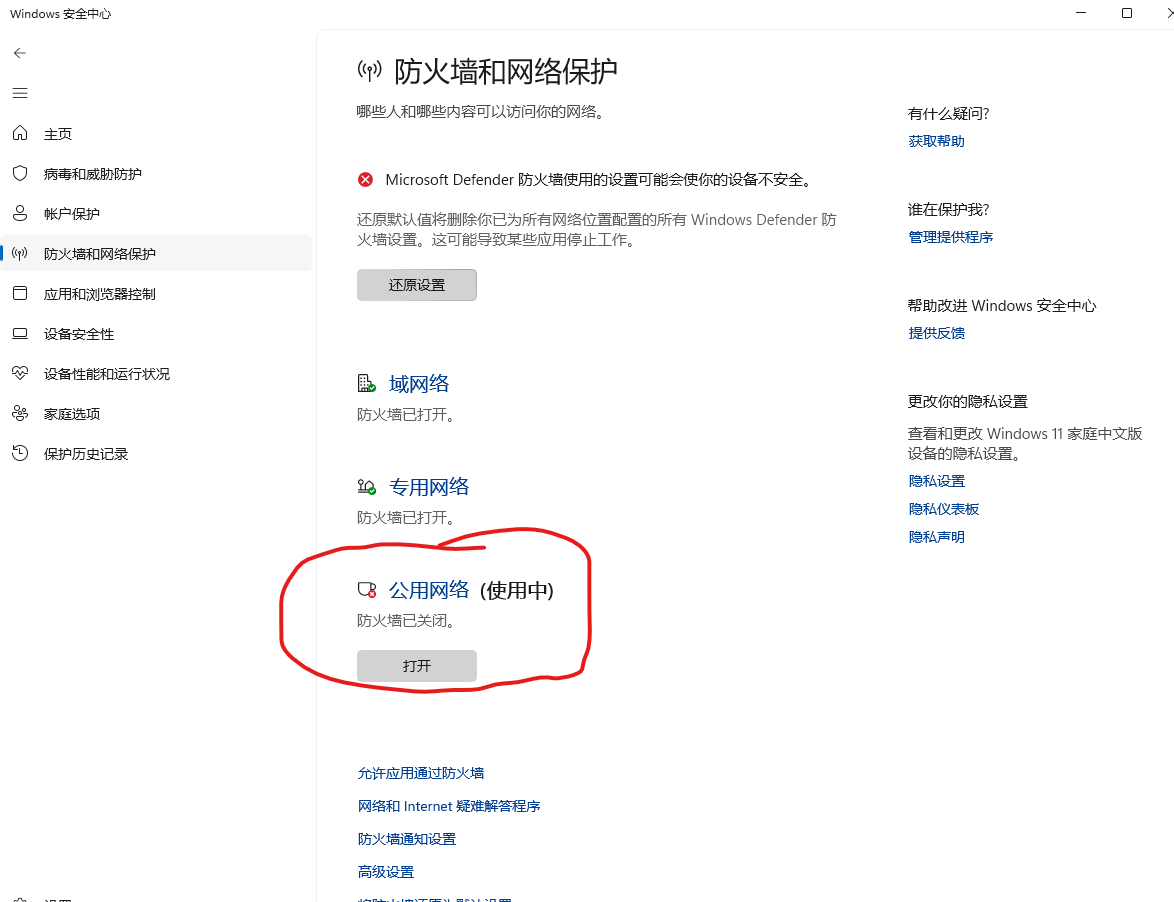Click the 更改你的隐私设置 heading

click(x=967, y=402)
